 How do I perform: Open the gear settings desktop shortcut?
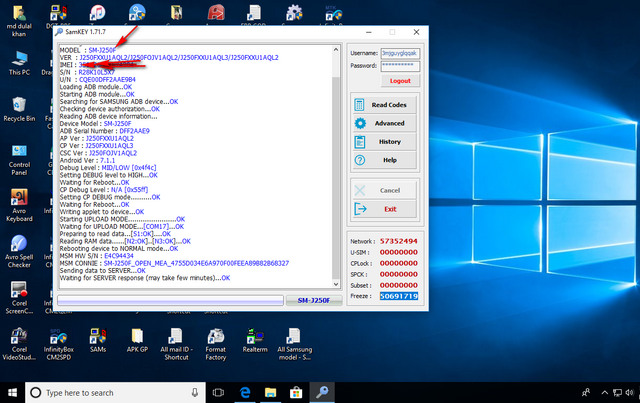(x=294, y=13)
